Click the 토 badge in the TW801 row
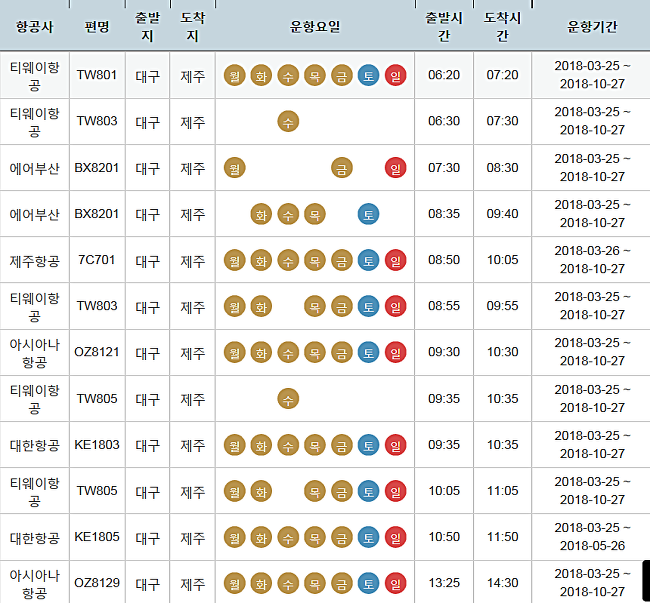 pyautogui.click(x=369, y=75)
